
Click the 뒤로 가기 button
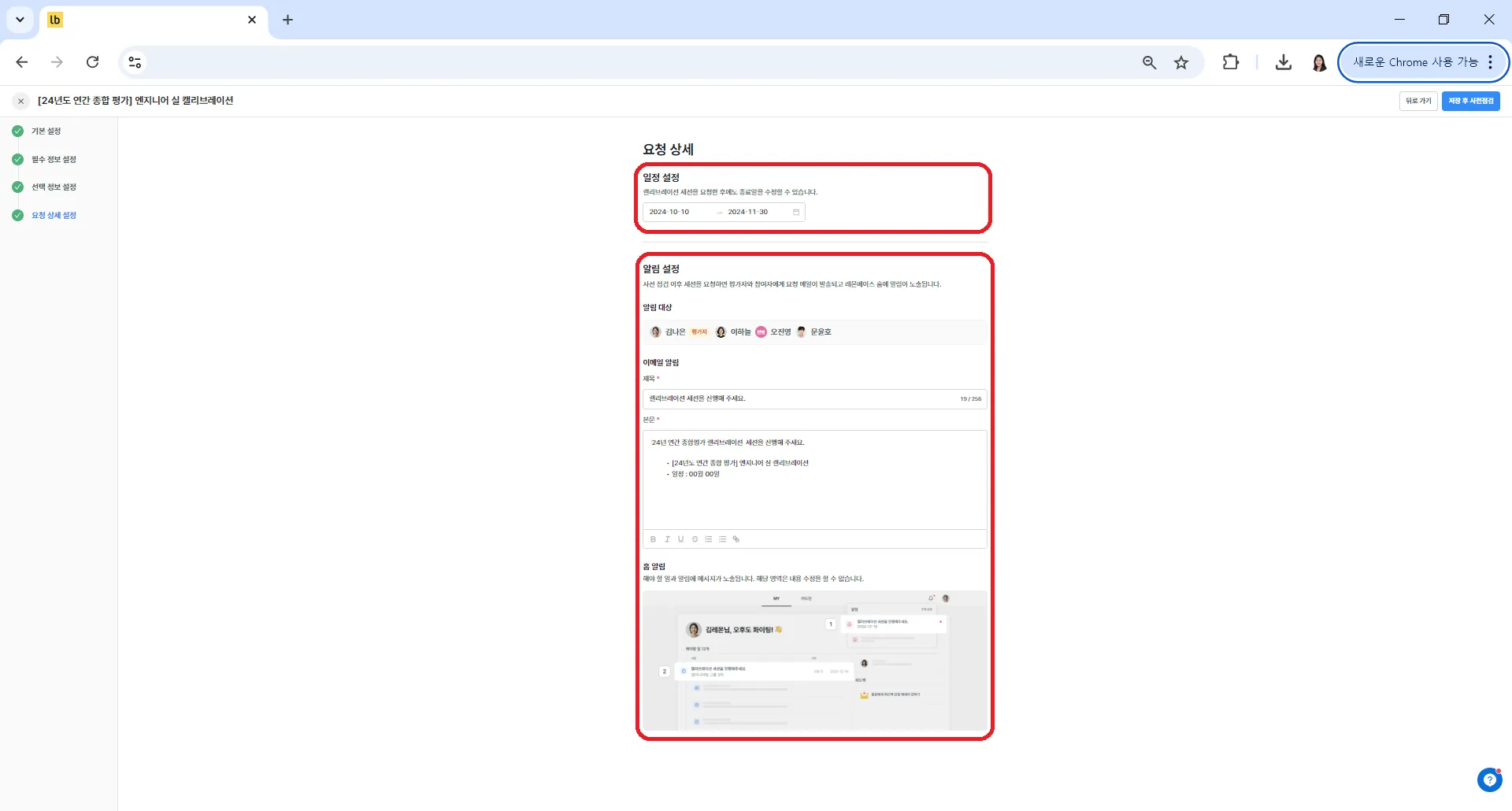pyautogui.click(x=1418, y=101)
